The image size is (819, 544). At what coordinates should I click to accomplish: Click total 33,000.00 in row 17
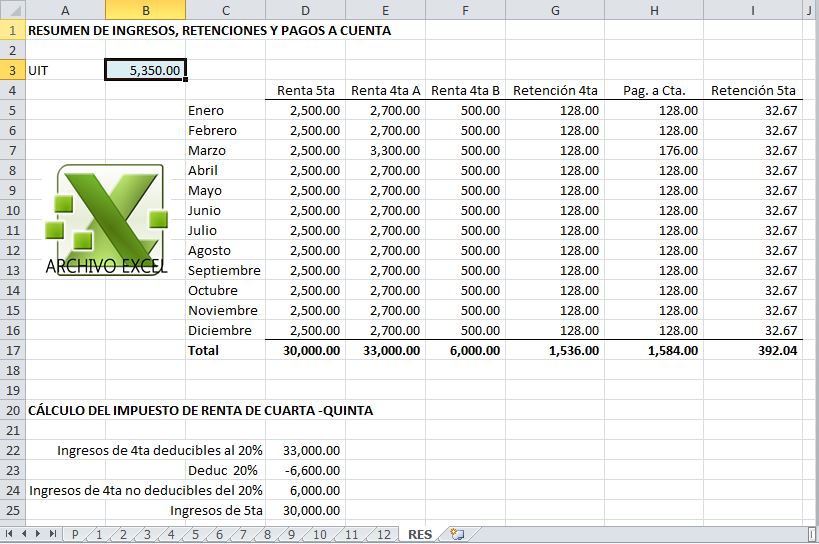[385, 350]
